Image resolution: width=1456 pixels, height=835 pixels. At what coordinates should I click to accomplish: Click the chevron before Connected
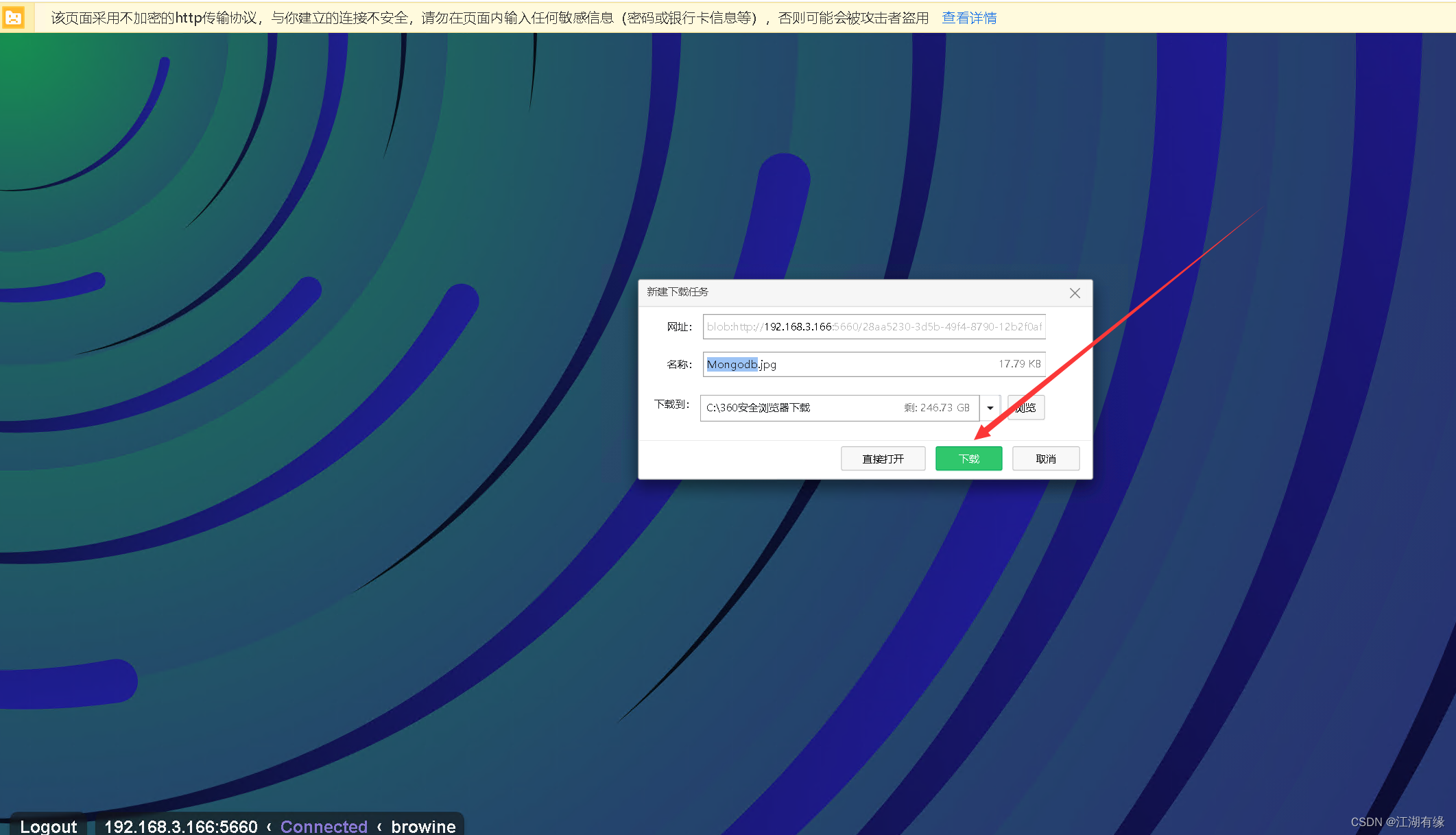[269, 826]
